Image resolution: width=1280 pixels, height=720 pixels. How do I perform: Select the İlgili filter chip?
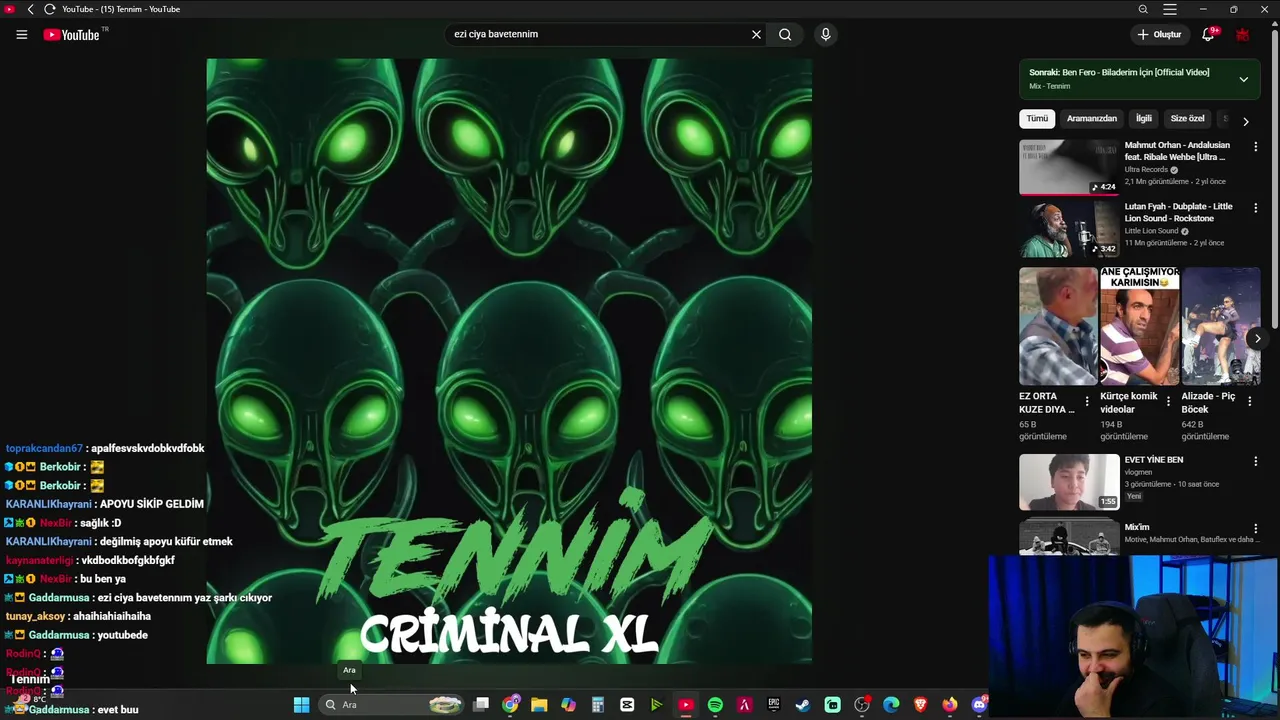[1143, 119]
